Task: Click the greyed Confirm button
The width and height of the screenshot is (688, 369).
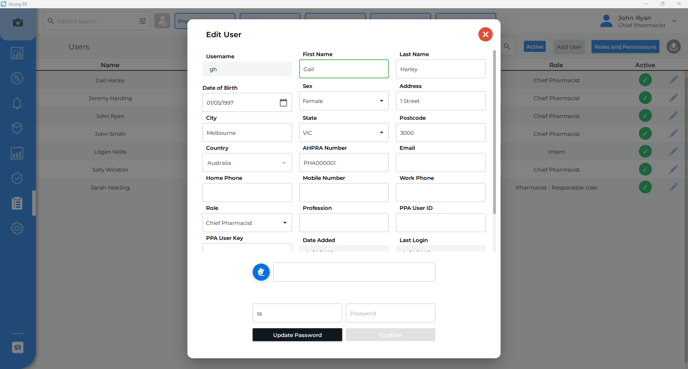Action: [391, 335]
